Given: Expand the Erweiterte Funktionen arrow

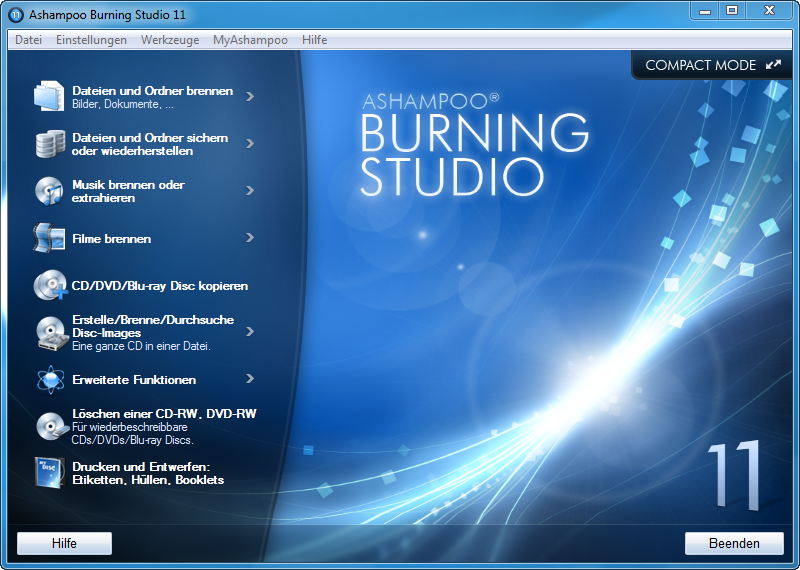Looking at the screenshot, I should tap(250, 379).
